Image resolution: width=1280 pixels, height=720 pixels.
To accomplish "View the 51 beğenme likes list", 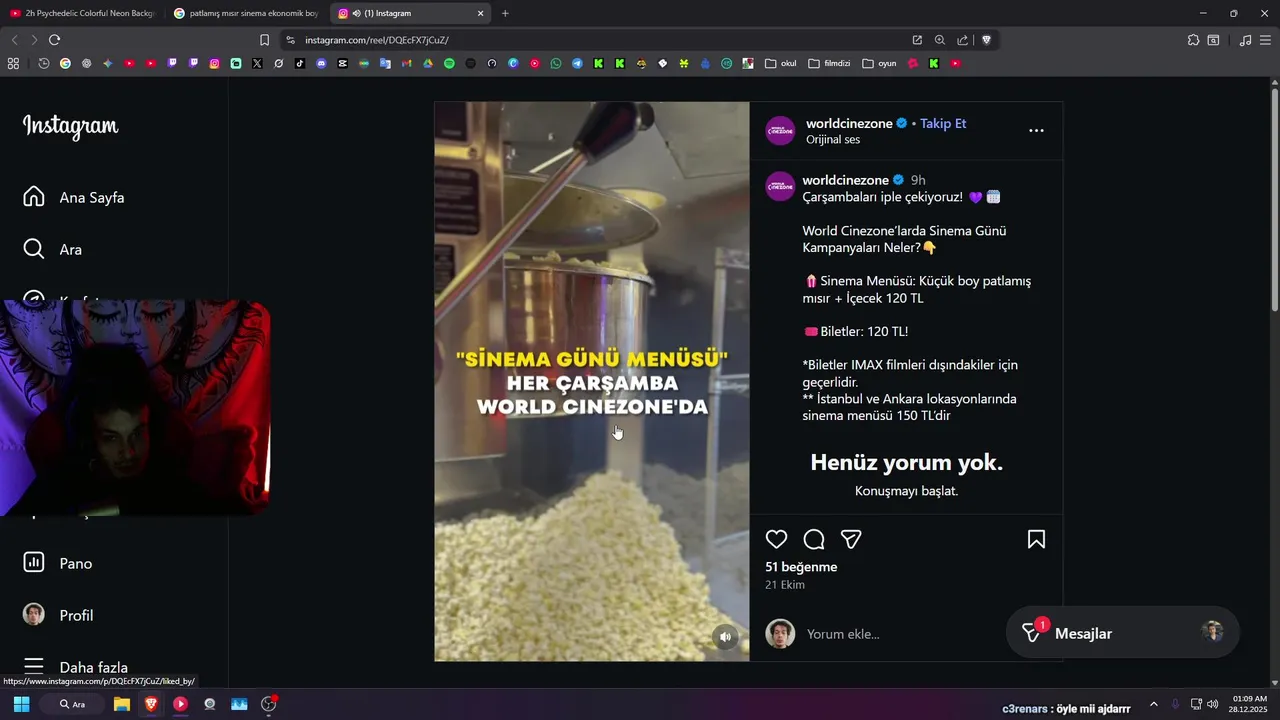I will [801, 567].
